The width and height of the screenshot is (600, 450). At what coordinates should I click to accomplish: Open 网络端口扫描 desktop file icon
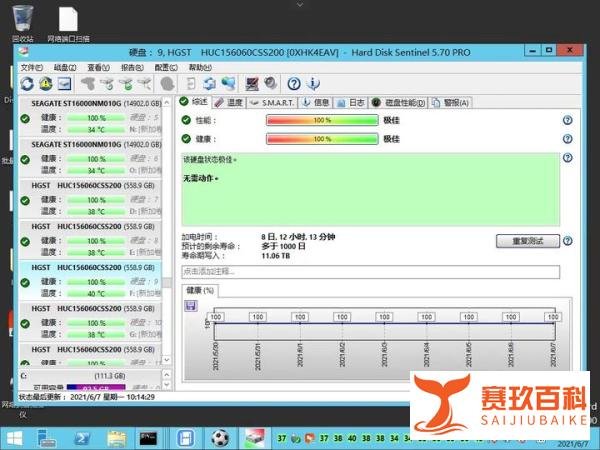pos(68,24)
